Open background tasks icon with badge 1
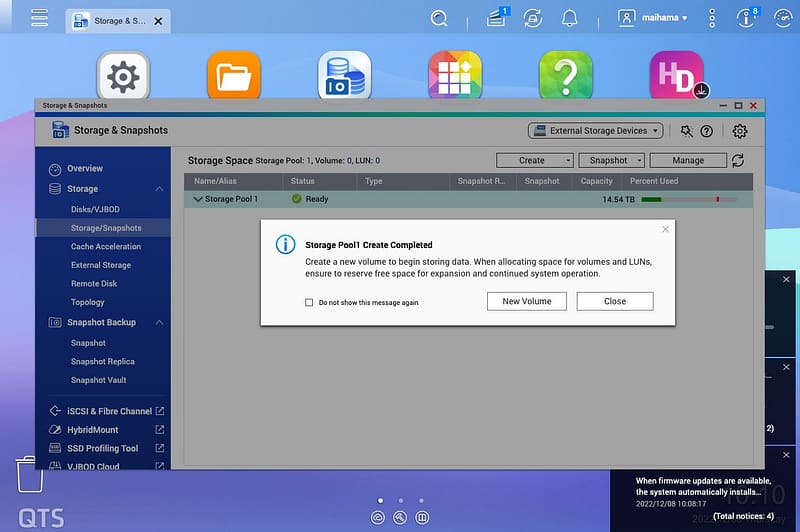The image size is (800, 532). click(x=496, y=17)
